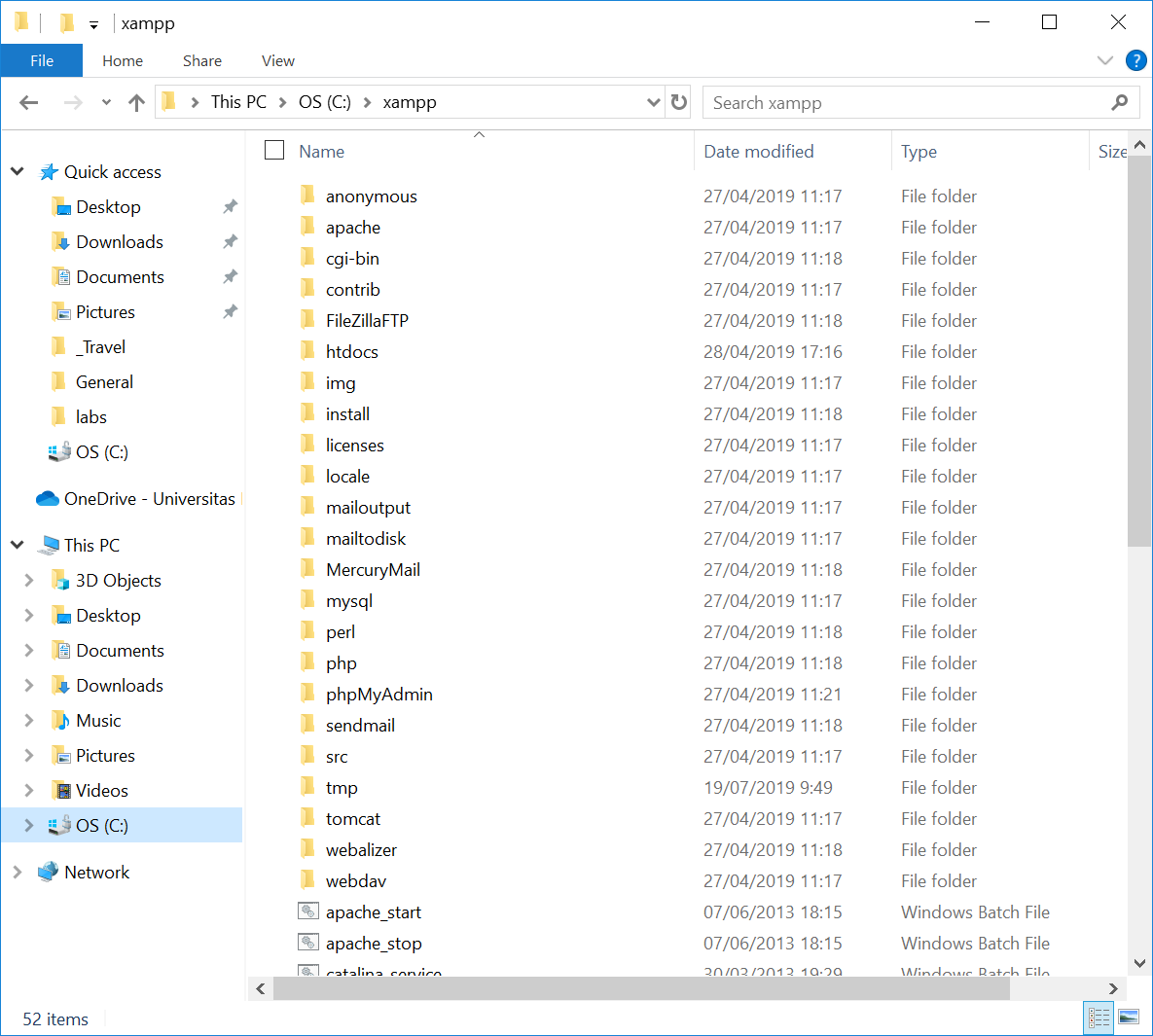Click the search magnifier icon

coord(1119,102)
